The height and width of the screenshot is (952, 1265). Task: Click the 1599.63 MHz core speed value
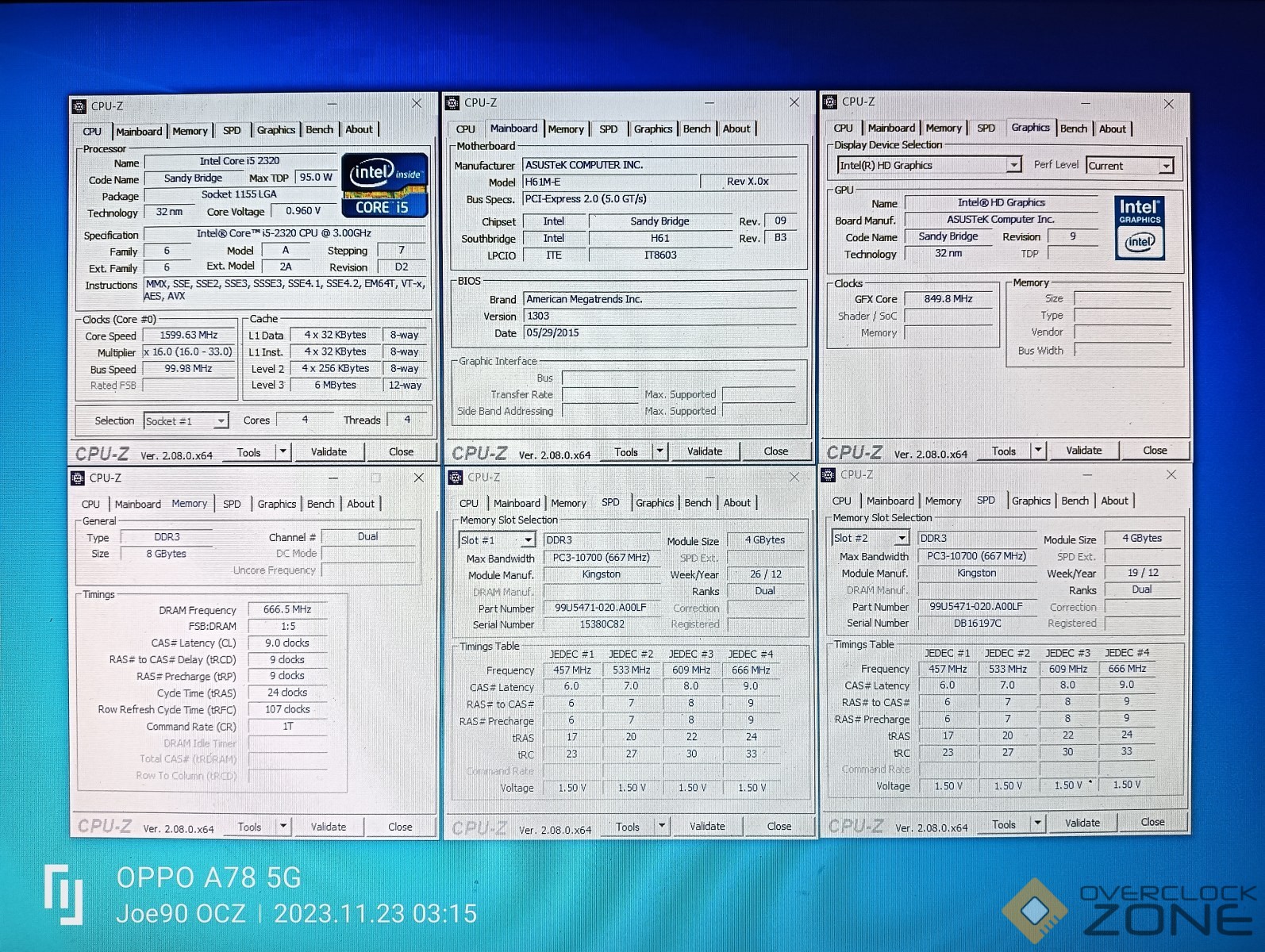point(189,335)
